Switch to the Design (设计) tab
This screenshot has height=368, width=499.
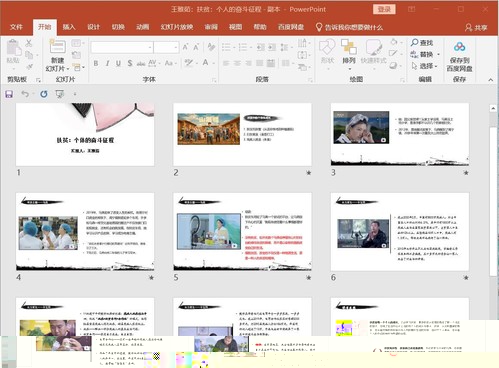pos(93,27)
